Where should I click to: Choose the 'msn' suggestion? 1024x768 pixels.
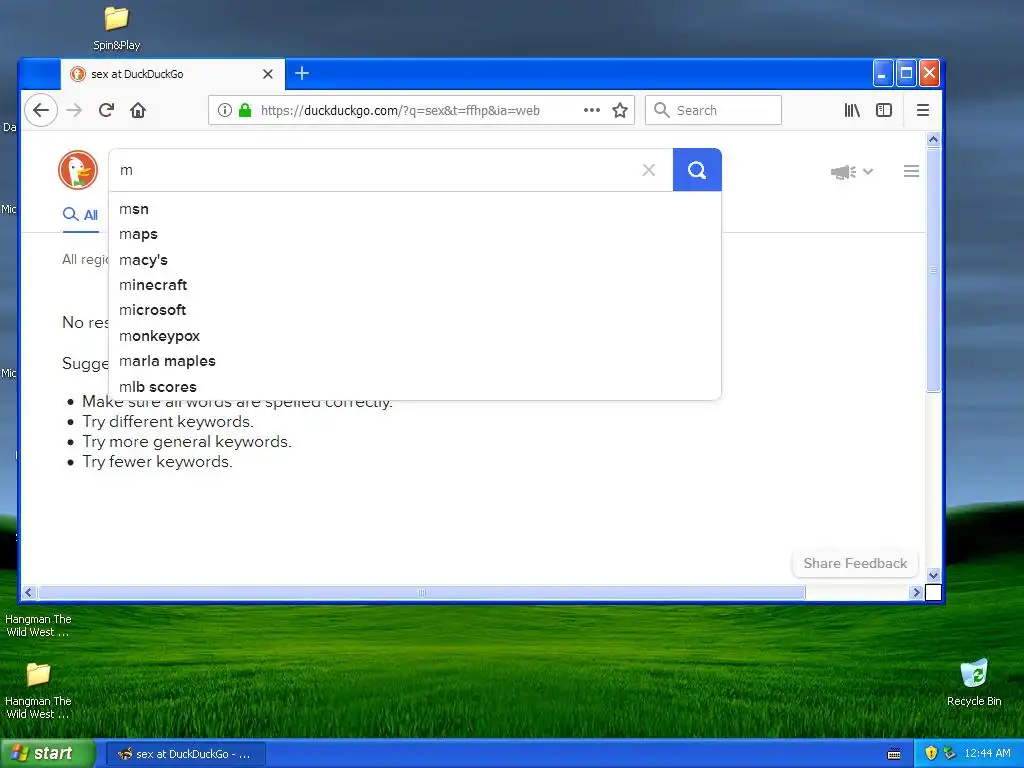[x=415, y=209]
